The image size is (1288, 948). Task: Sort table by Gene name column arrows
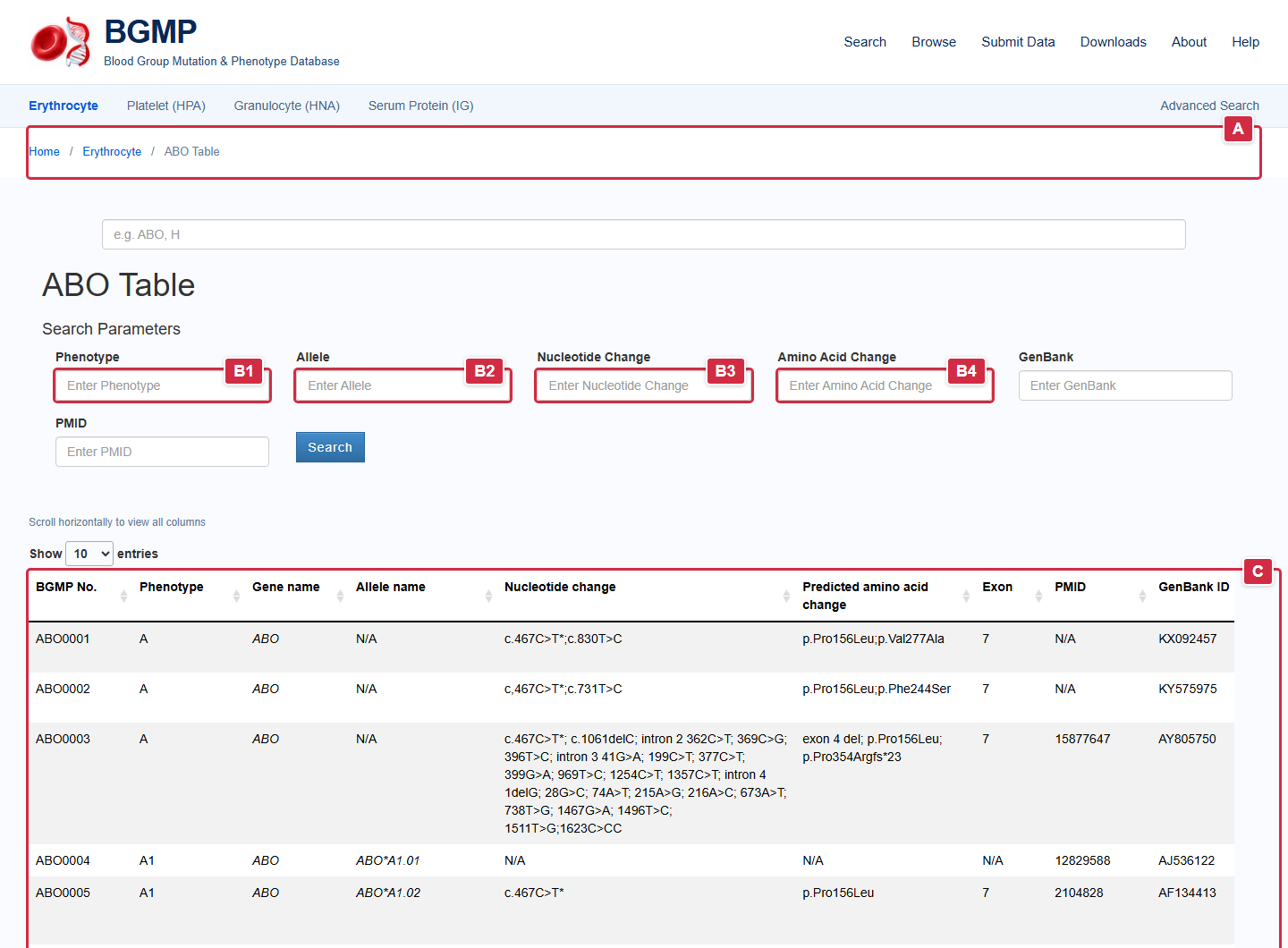click(x=340, y=596)
